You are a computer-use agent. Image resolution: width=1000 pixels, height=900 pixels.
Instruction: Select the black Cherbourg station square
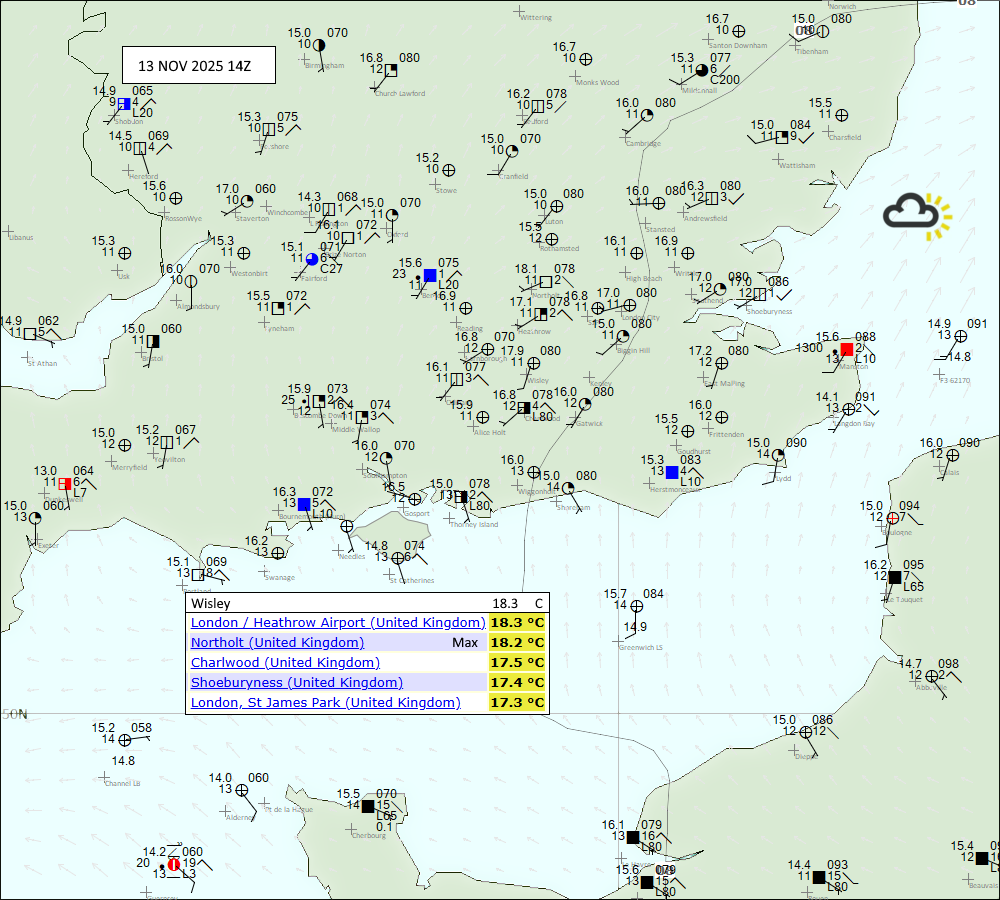368,806
